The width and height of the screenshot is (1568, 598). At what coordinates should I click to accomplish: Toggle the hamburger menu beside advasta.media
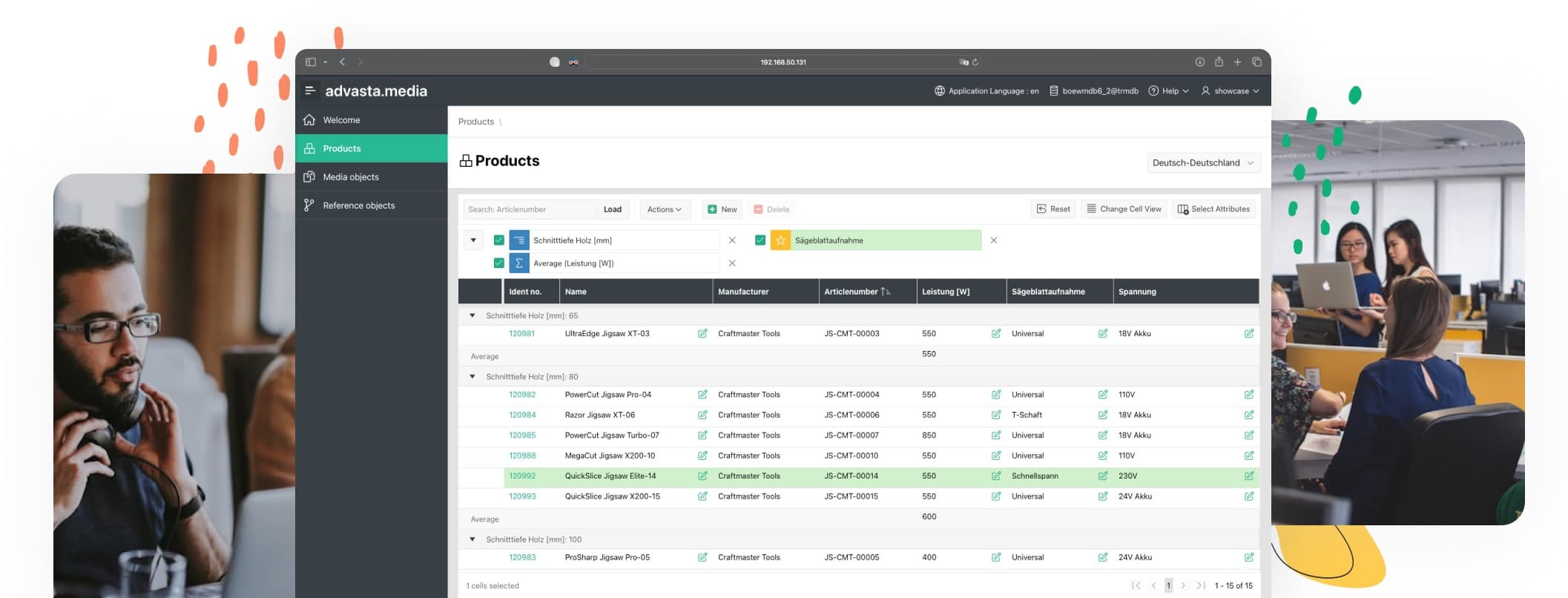[x=309, y=91]
